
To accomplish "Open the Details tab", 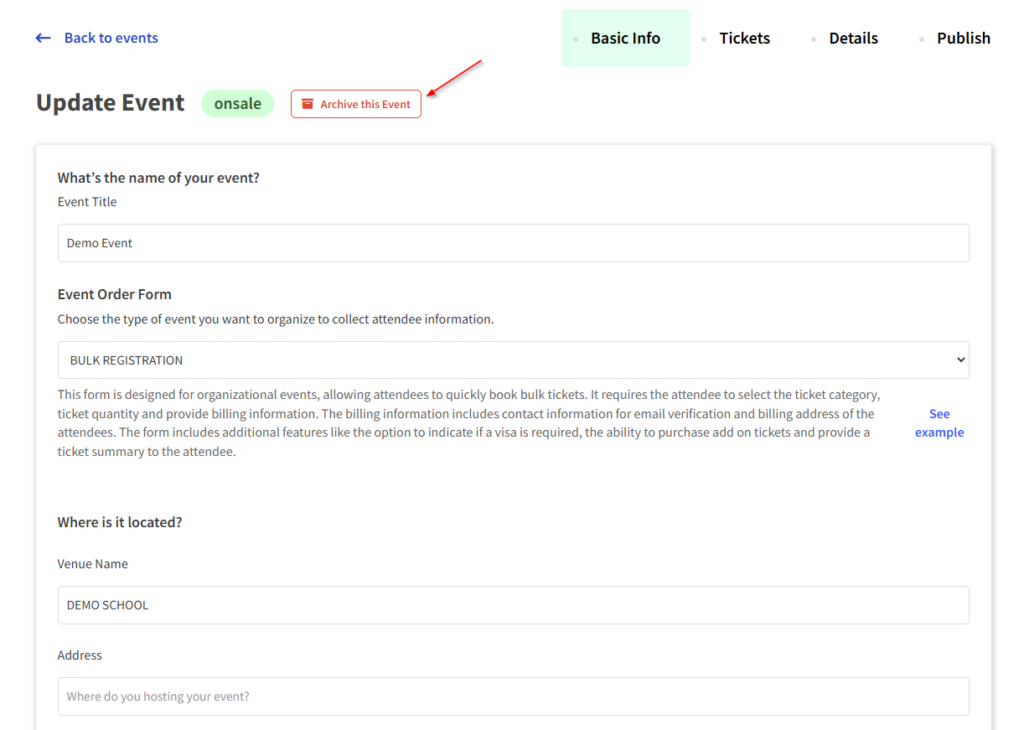I will point(853,38).
